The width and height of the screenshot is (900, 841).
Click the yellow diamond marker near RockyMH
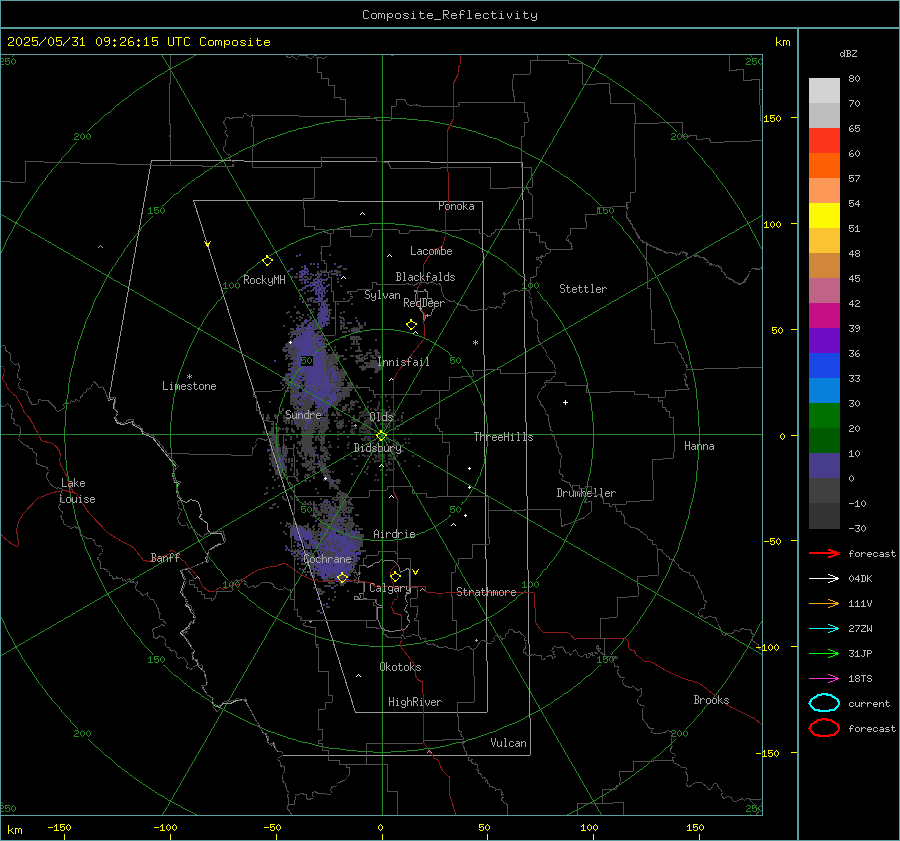(x=267, y=261)
